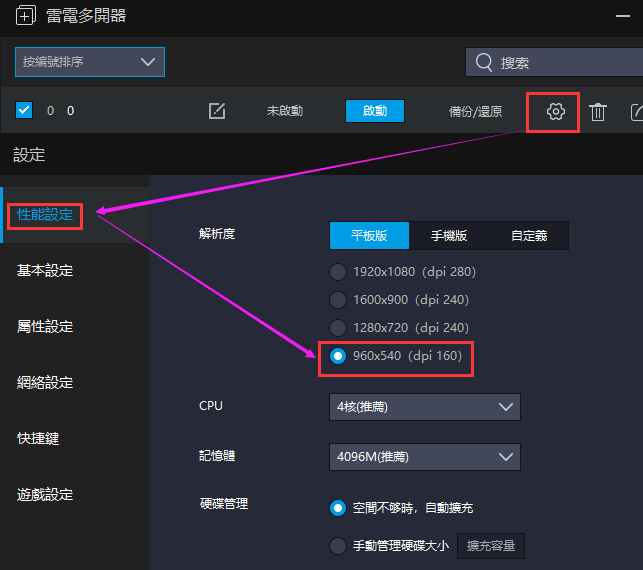Image resolution: width=643 pixels, height=570 pixels.
Task: Click the rename edit icon for instance 0
Action: 217,111
